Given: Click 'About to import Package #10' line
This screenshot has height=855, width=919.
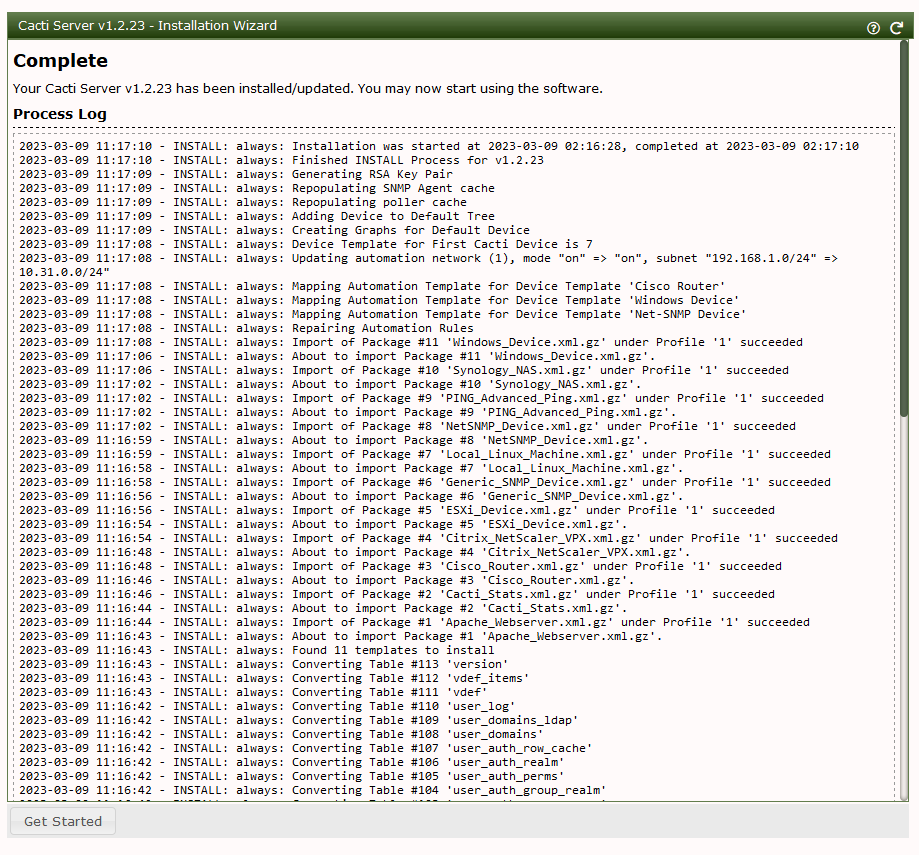Looking at the screenshot, I should pos(330,385).
